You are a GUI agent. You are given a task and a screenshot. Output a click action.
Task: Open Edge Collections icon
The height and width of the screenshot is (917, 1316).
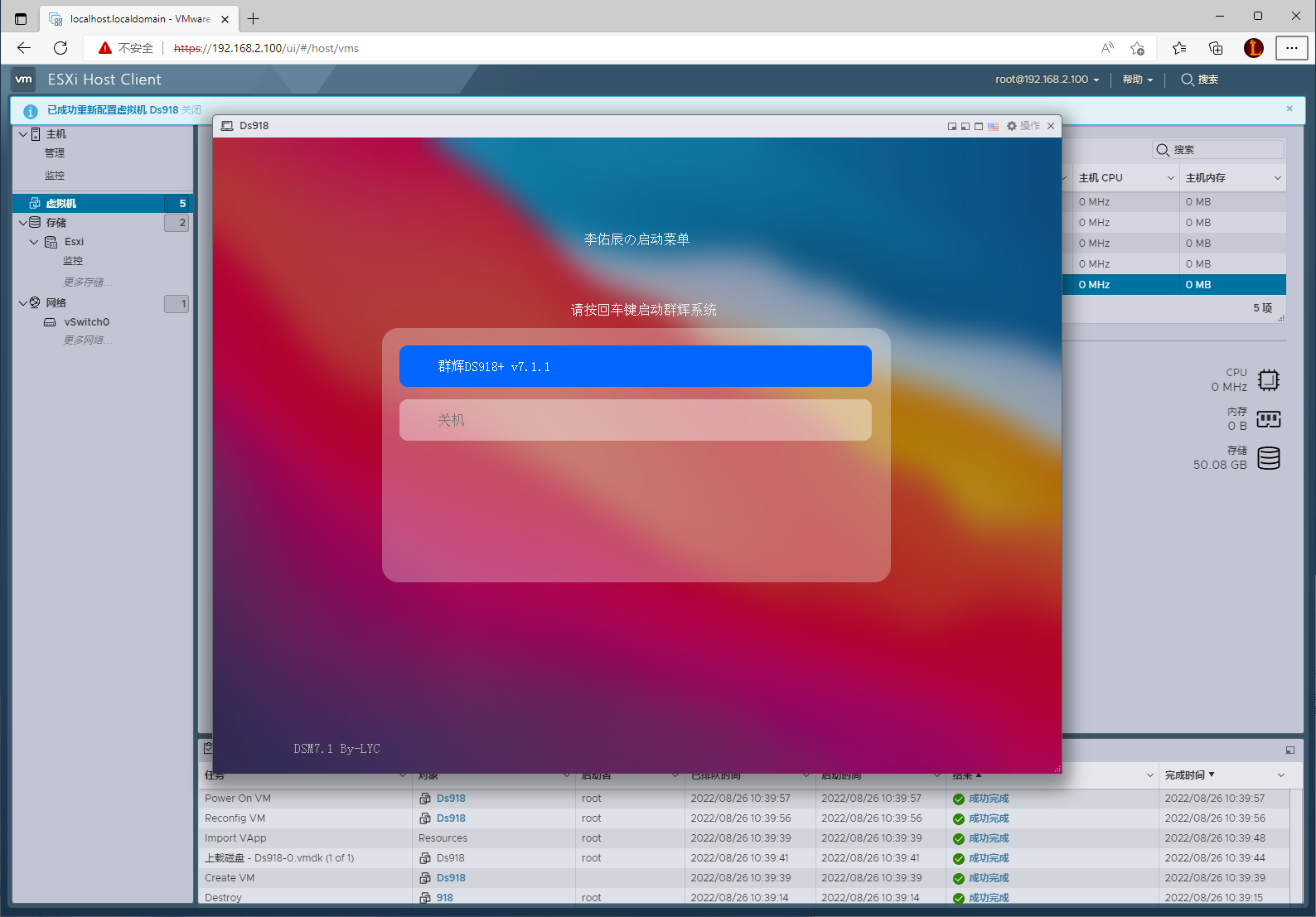point(1216,48)
